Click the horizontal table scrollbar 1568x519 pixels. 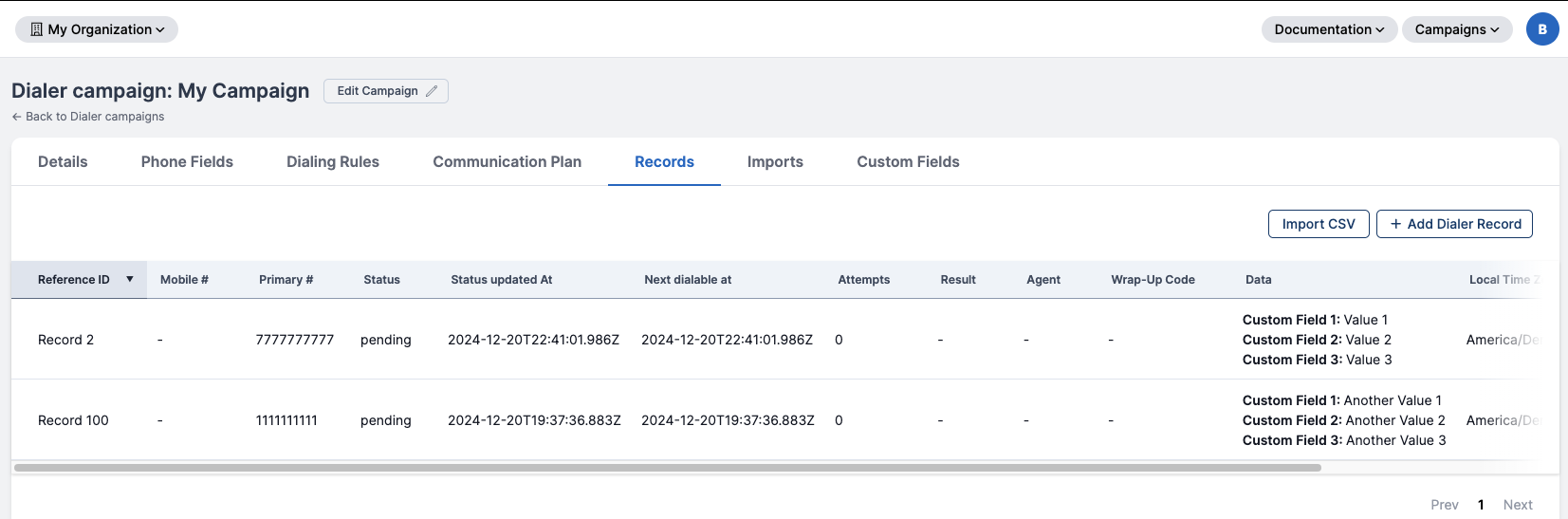(668, 468)
